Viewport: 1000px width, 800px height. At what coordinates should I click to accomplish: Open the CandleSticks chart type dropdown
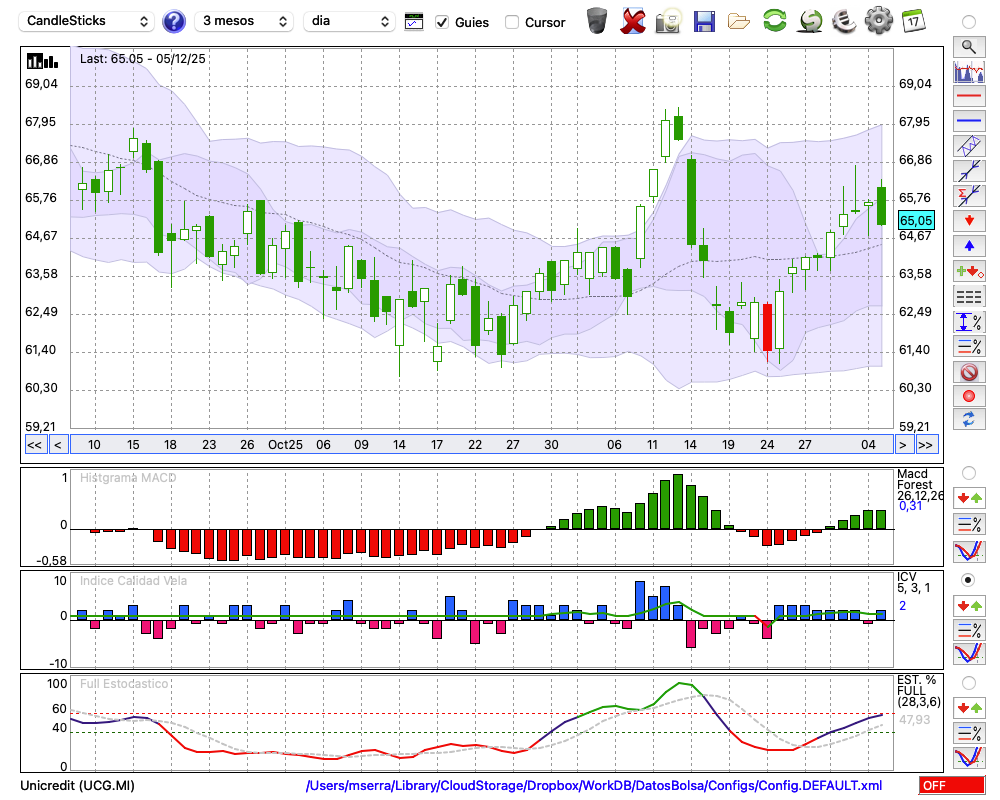click(x=88, y=21)
